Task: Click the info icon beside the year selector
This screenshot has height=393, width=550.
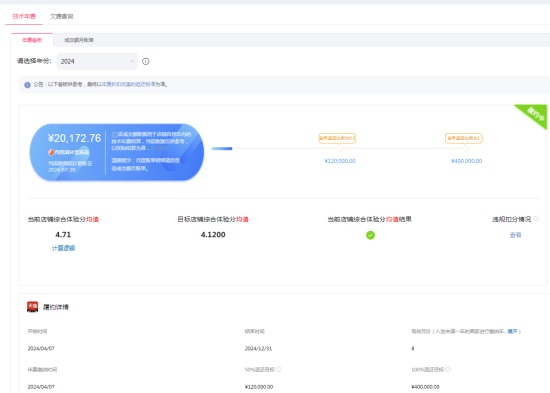Action: coord(146,61)
